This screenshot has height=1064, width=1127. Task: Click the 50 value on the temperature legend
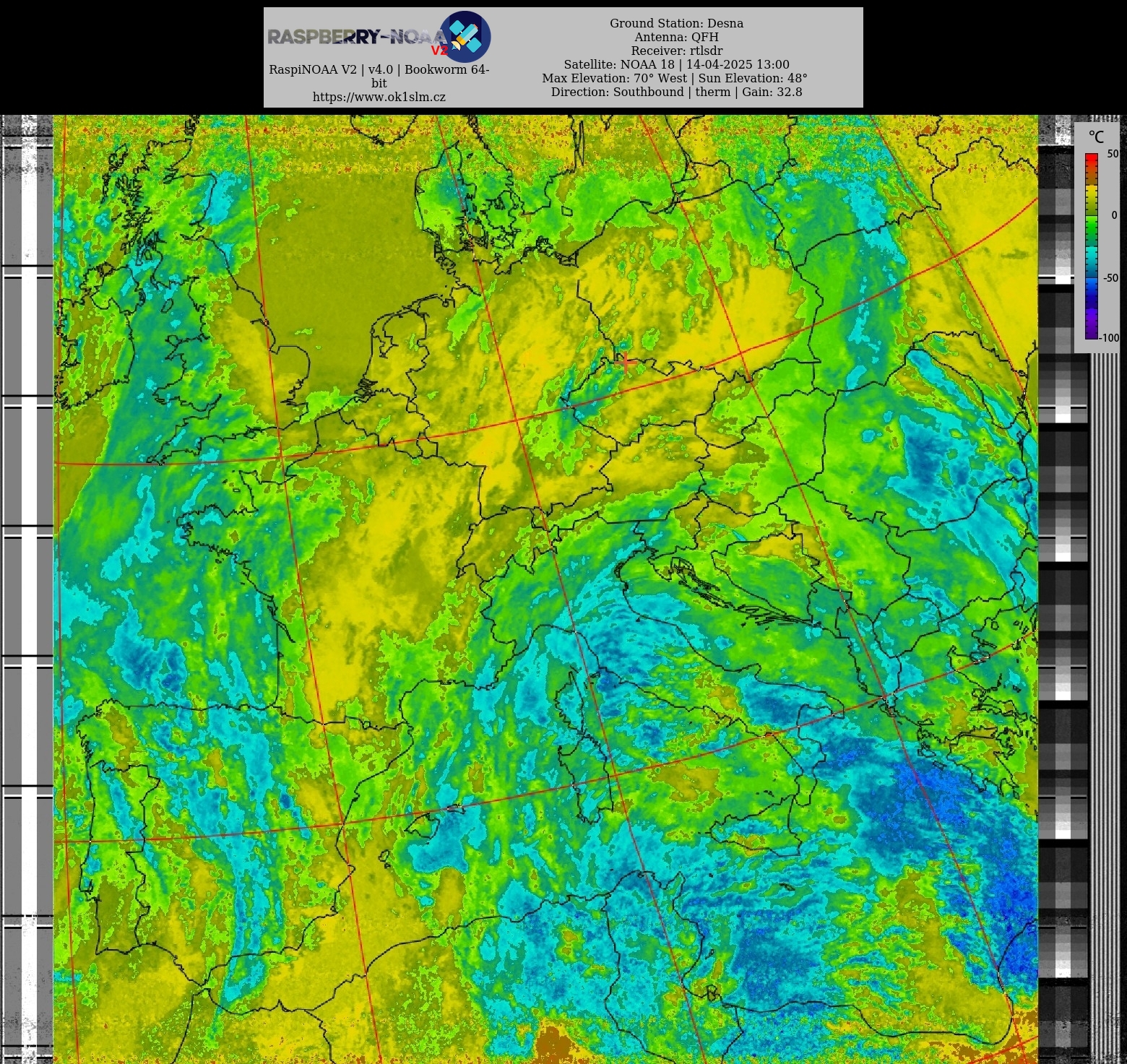[x=1113, y=154]
